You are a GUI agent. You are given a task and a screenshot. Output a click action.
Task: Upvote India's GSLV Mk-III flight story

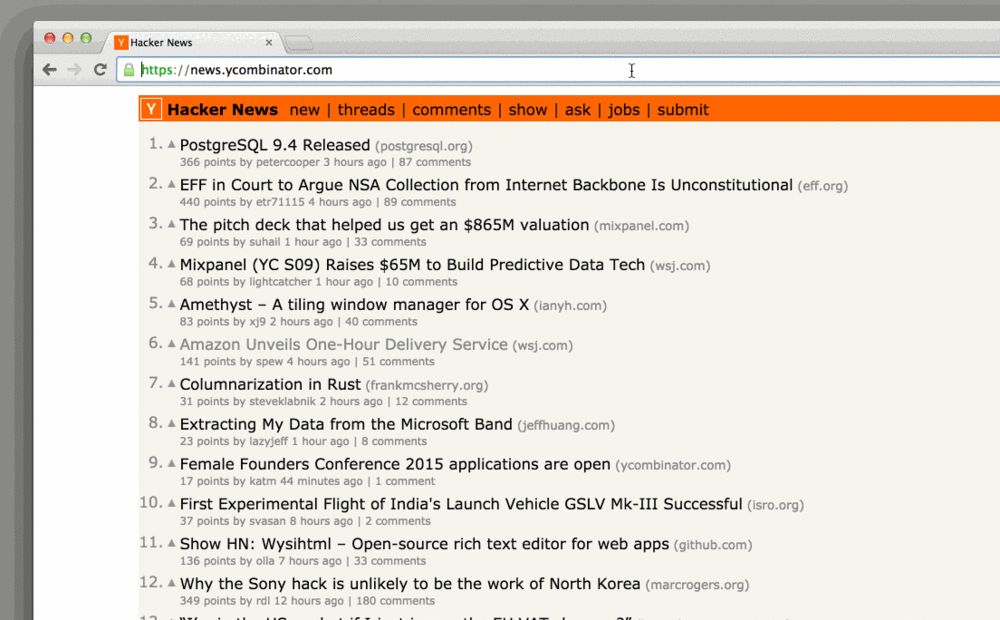coord(171,503)
